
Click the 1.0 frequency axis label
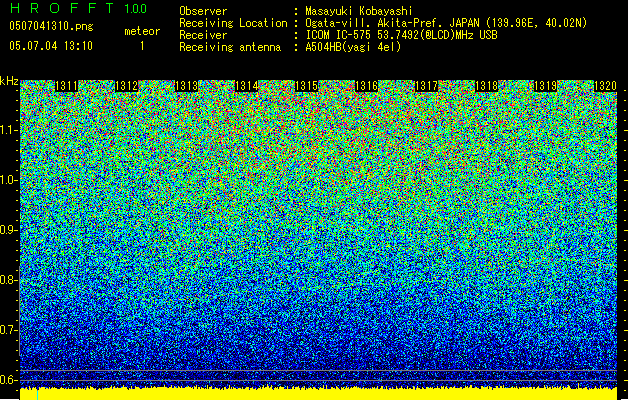click(x=9, y=180)
